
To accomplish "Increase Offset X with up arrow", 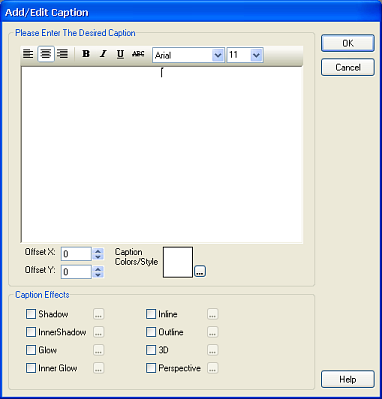I will 98,251.
